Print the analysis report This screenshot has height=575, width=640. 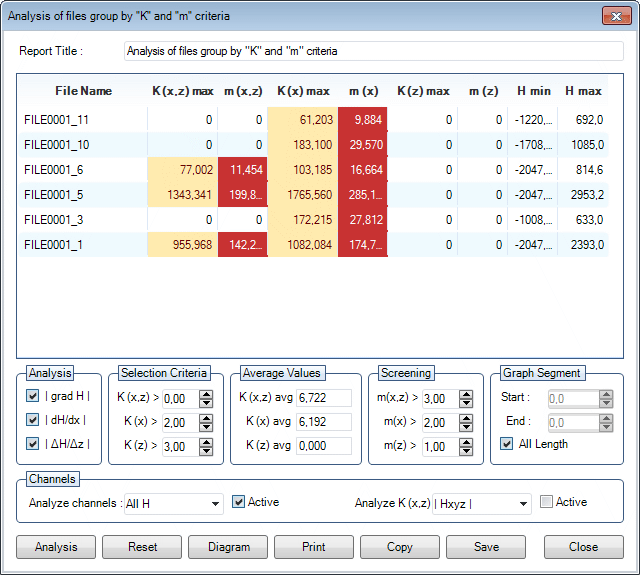[314, 547]
